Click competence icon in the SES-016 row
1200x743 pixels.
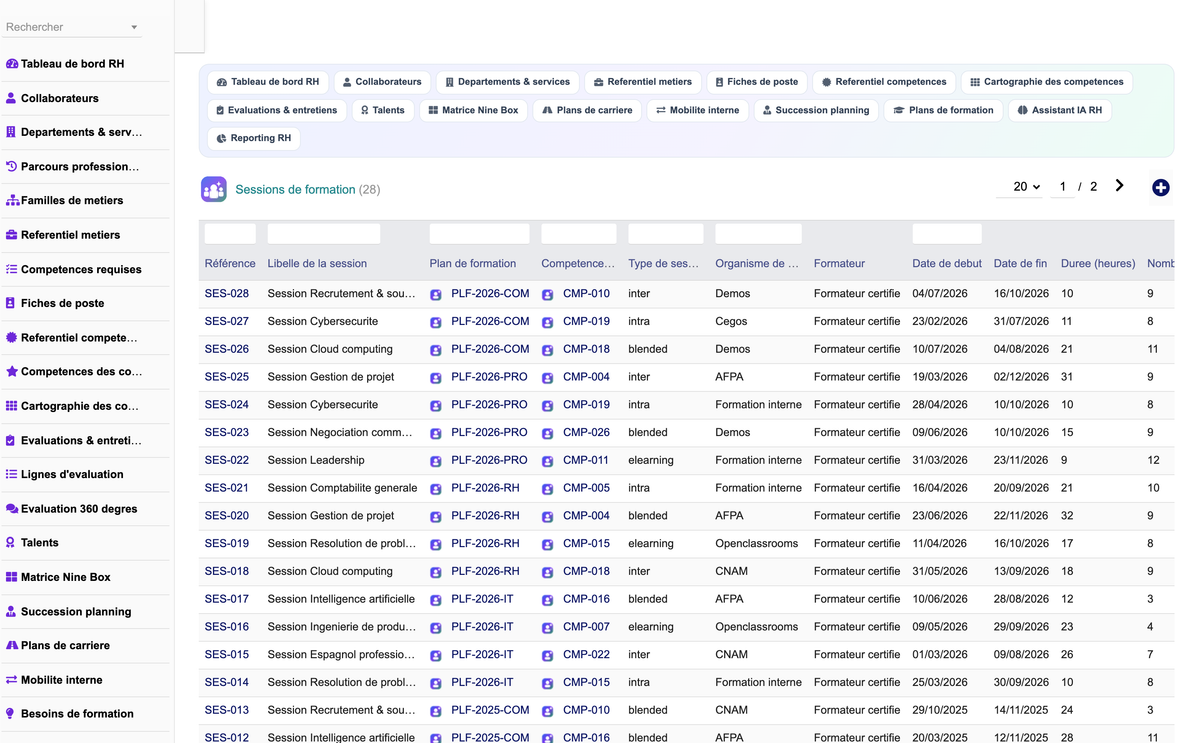(548, 628)
